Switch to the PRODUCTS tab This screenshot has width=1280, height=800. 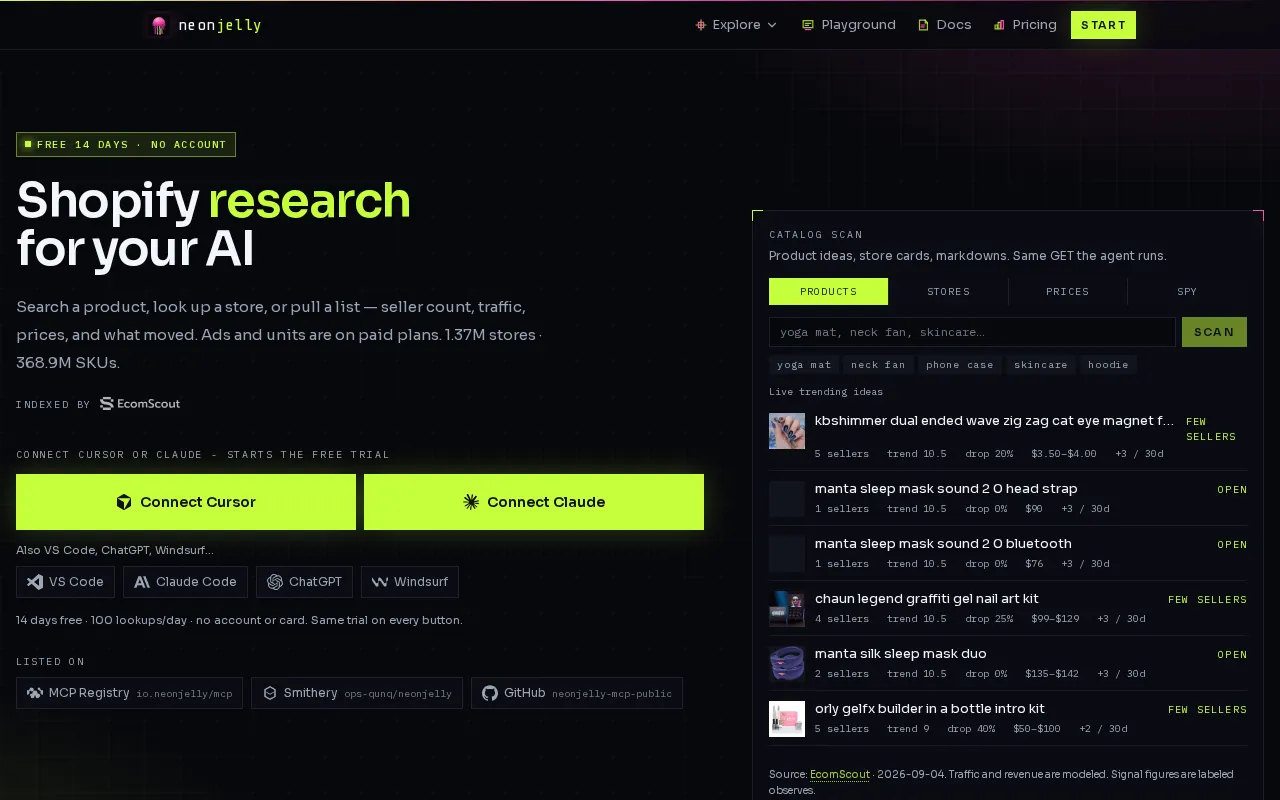point(828,291)
